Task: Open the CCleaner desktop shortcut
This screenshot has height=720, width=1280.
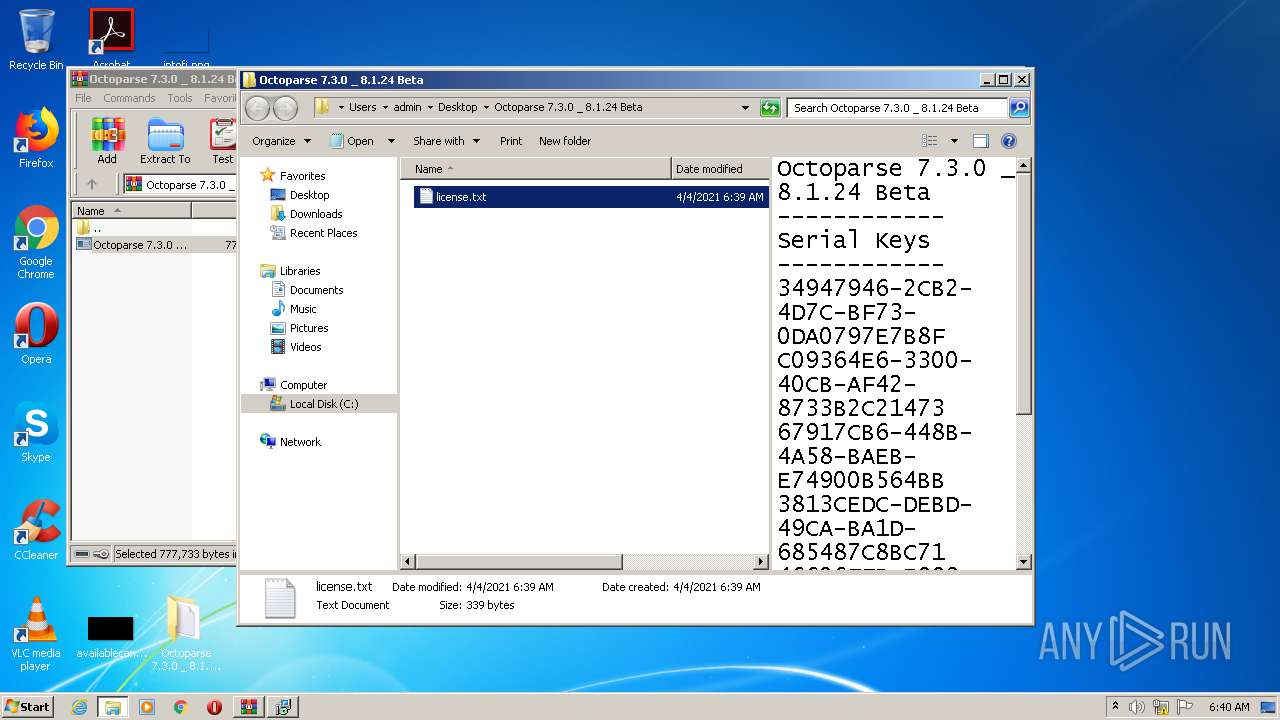Action: point(36,530)
